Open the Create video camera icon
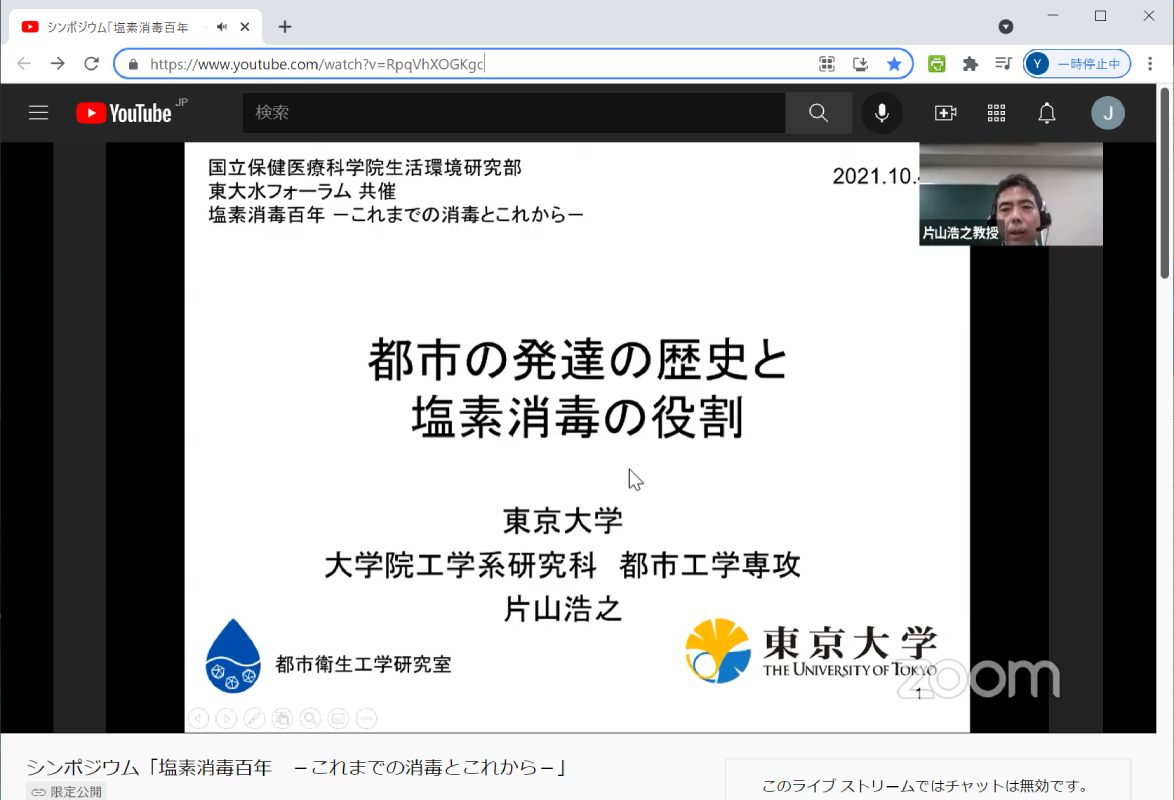Image resolution: width=1174 pixels, height=800 pixels. [x=945, y=113]
